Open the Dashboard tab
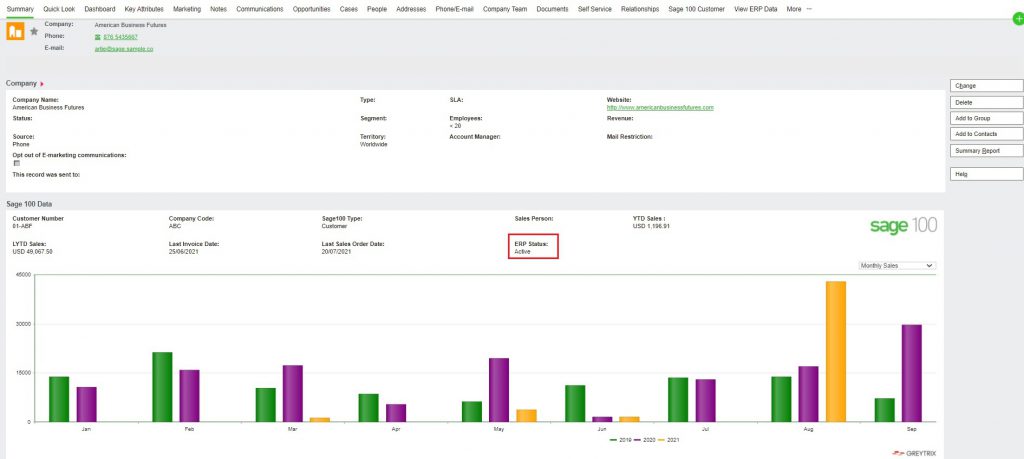 click(100, 9)
